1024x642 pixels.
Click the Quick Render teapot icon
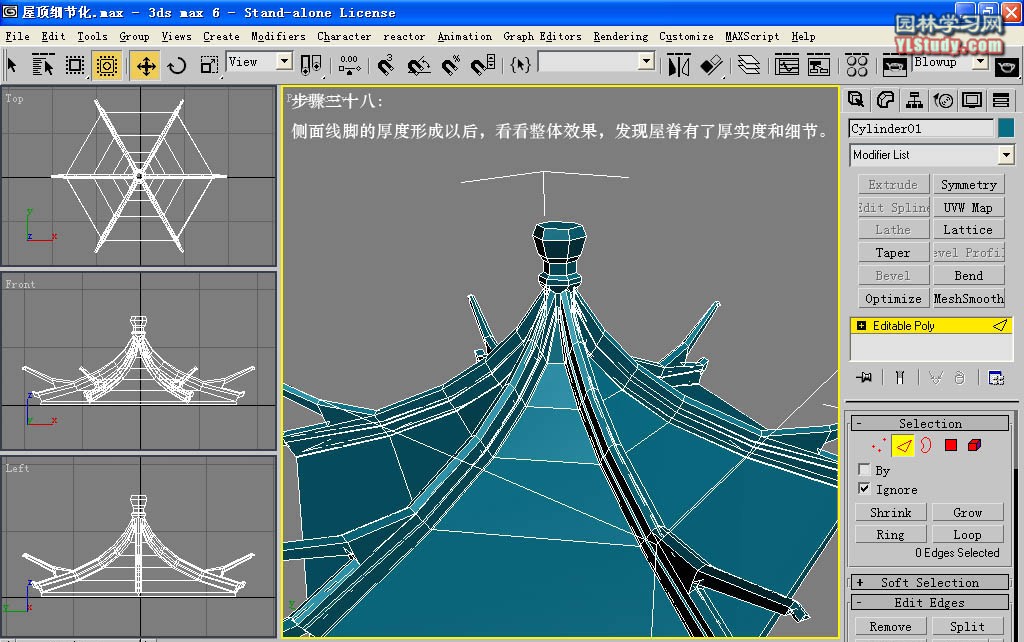coord(1006,66)
